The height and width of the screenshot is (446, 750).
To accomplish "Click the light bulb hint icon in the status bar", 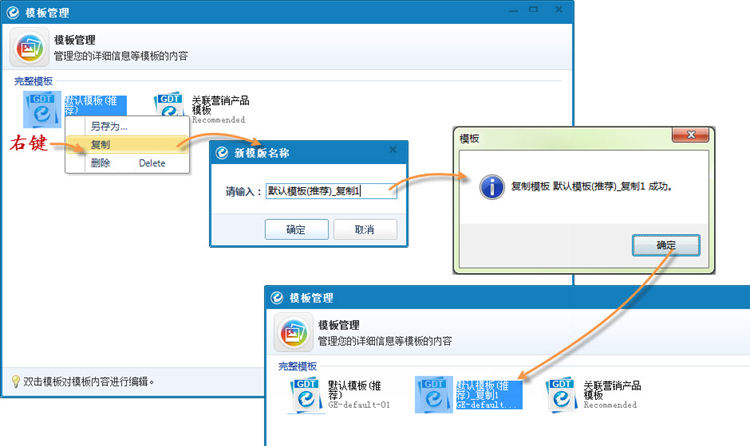I will (x=15, y=381).
